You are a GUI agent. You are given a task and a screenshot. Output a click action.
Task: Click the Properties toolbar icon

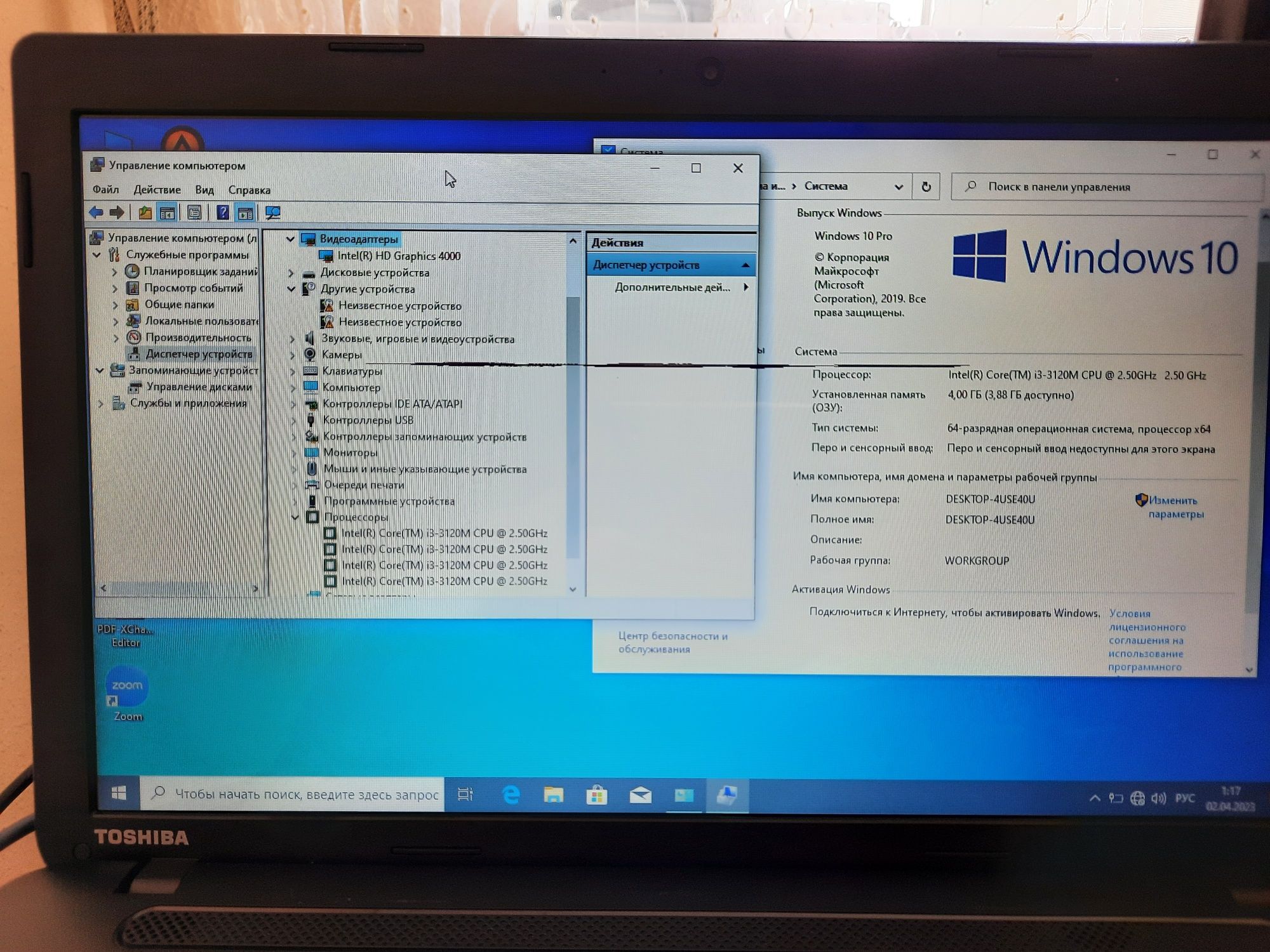[x=194, y=213]
